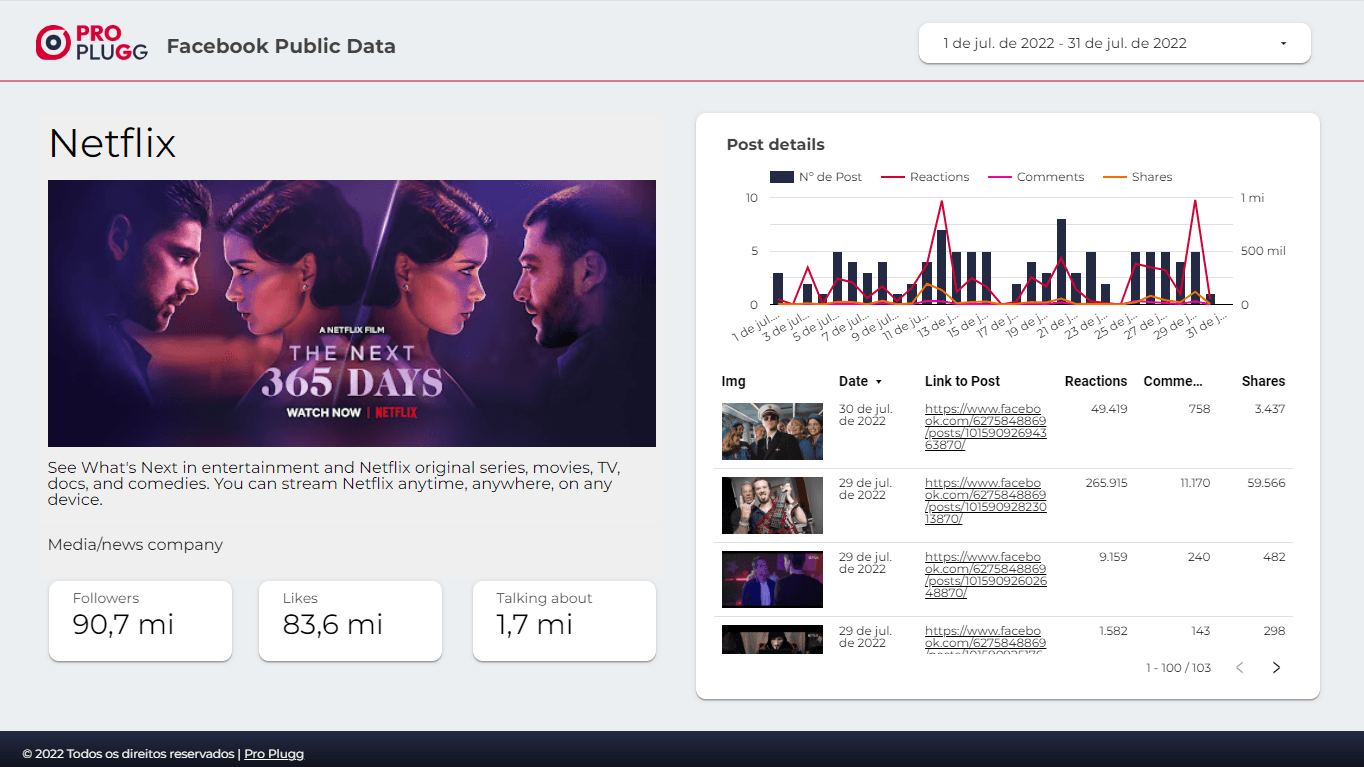The image size is (1364, 767).
Task: Click the 'Post details' chart title
Action: [776, 145]
